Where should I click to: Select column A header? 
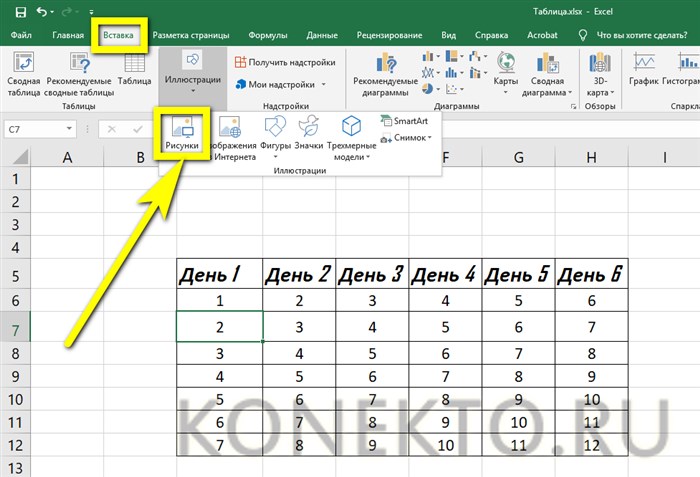coord(67,157)
